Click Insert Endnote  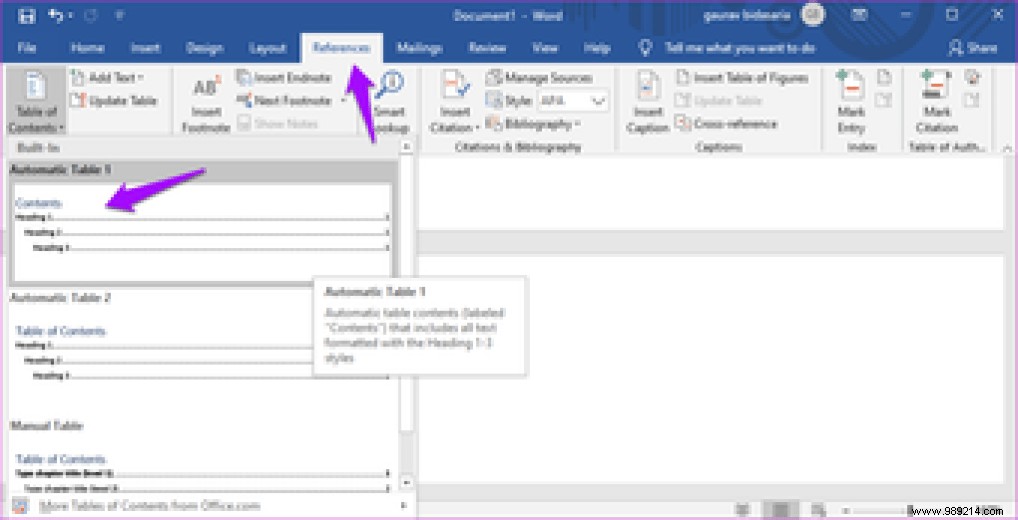(x=284, y=78)
